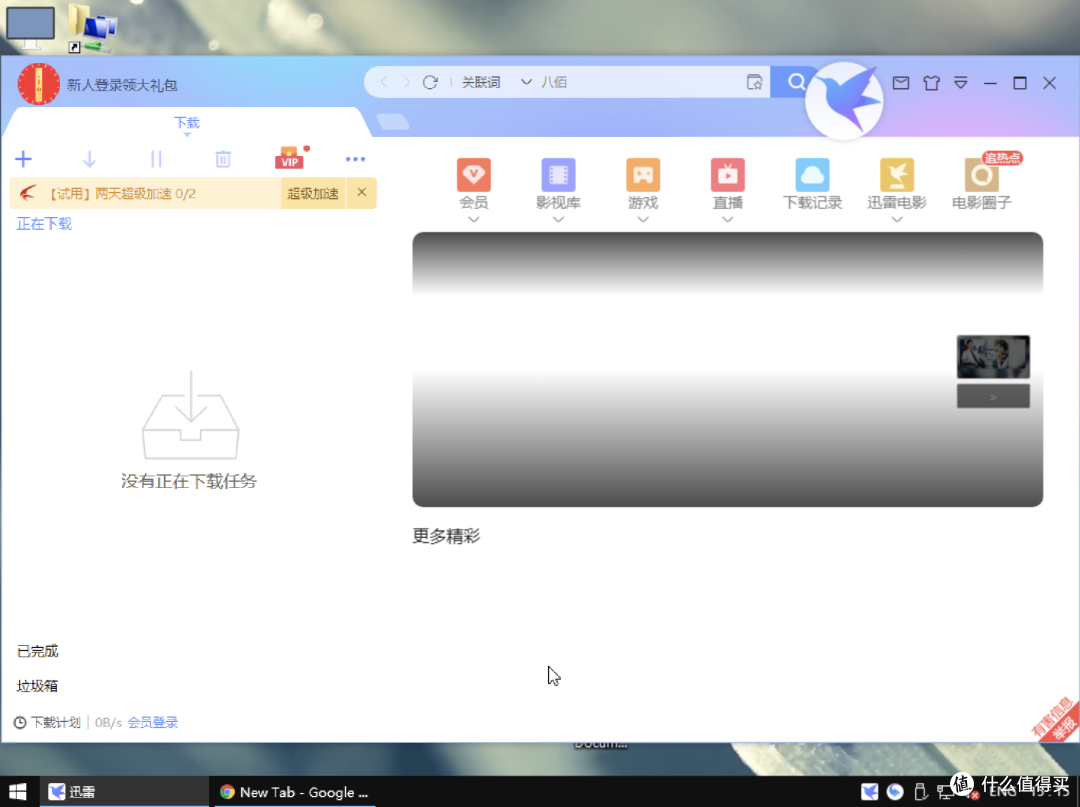The height and width of the screenshot is (807, 1080).
Task: Expand the chevron under 游戏
Action: (643, 220)
